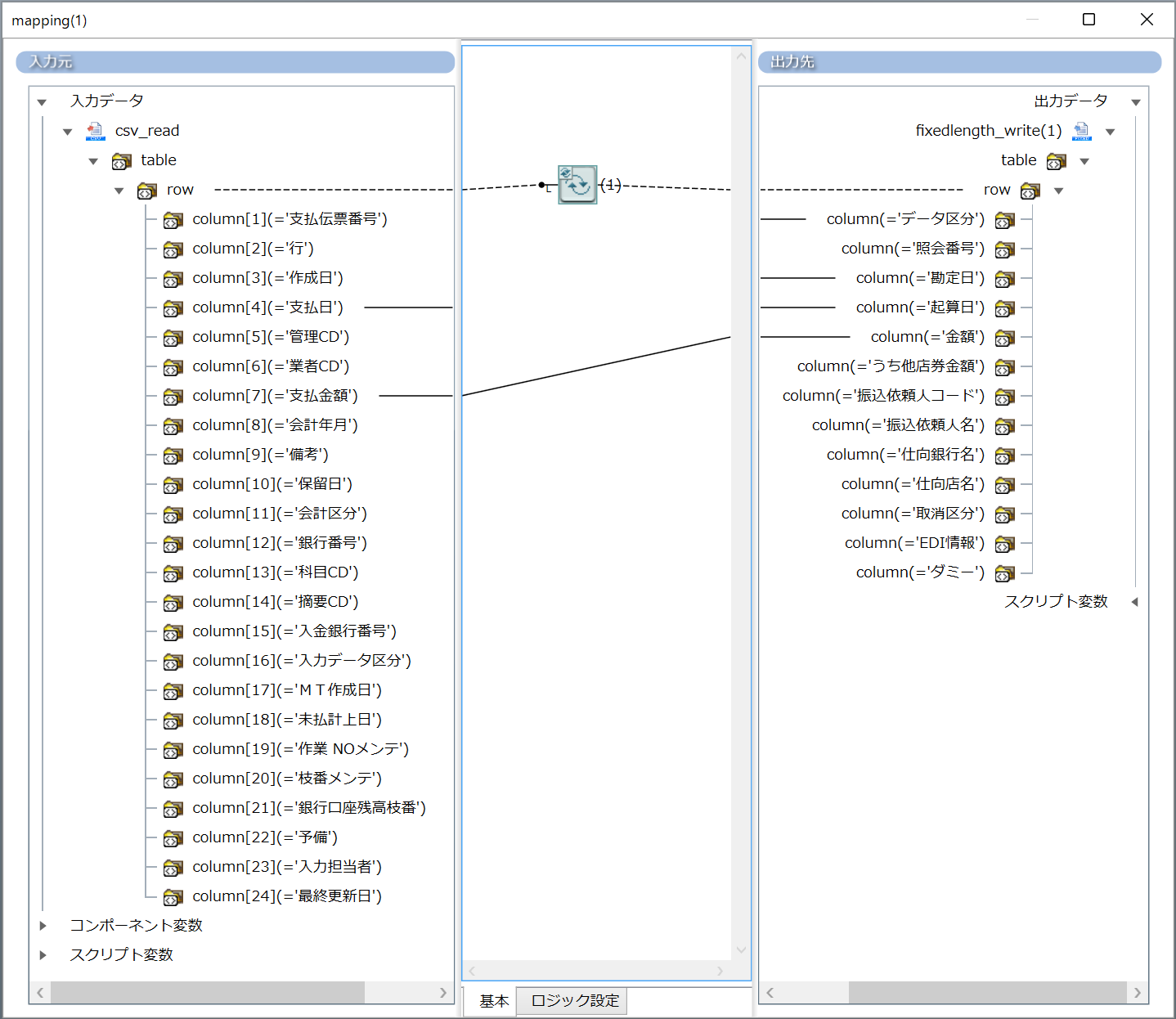This screenshot has height=1019, width=1176.
Task: Collapse the output row node
Action: click(1058, 191)
